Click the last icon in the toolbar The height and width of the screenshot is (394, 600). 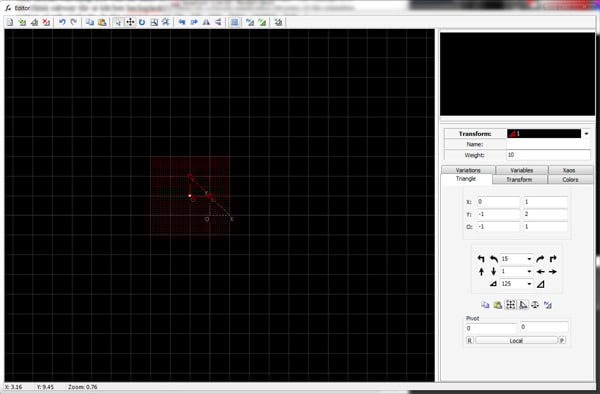(278, 22)
